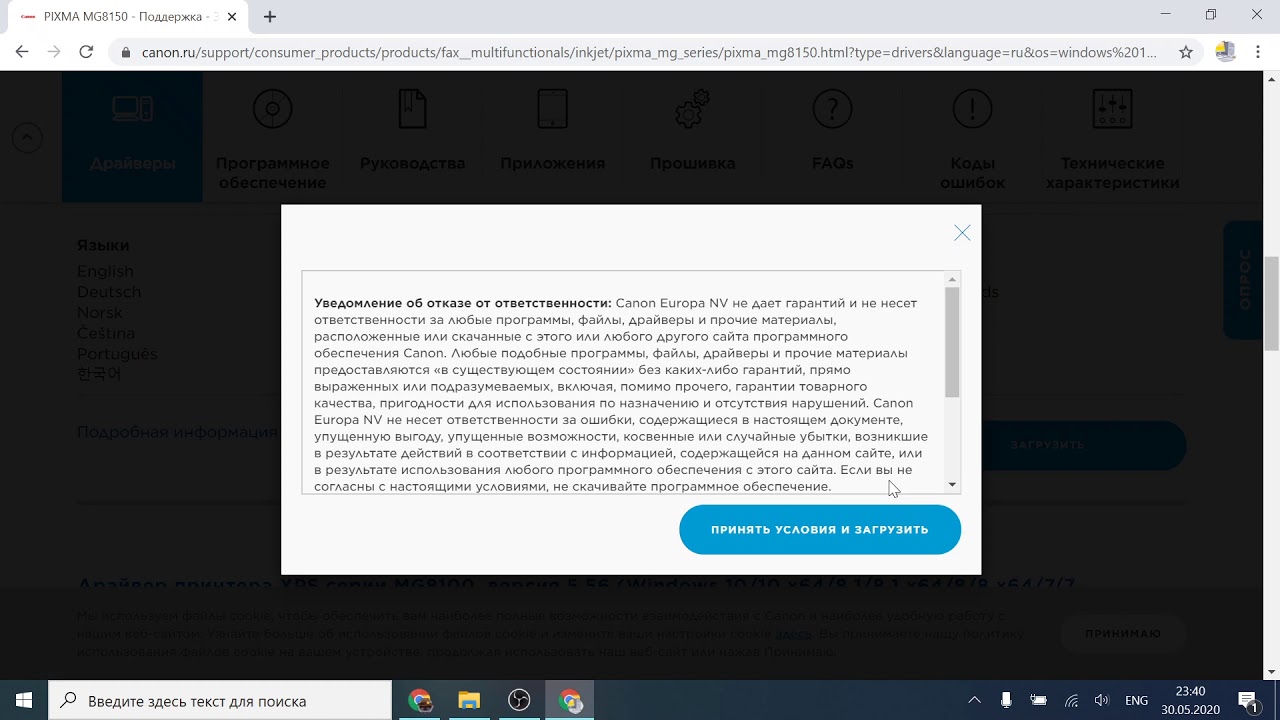Open FAQs question mark icon
1280x720 pixels.
832,109
